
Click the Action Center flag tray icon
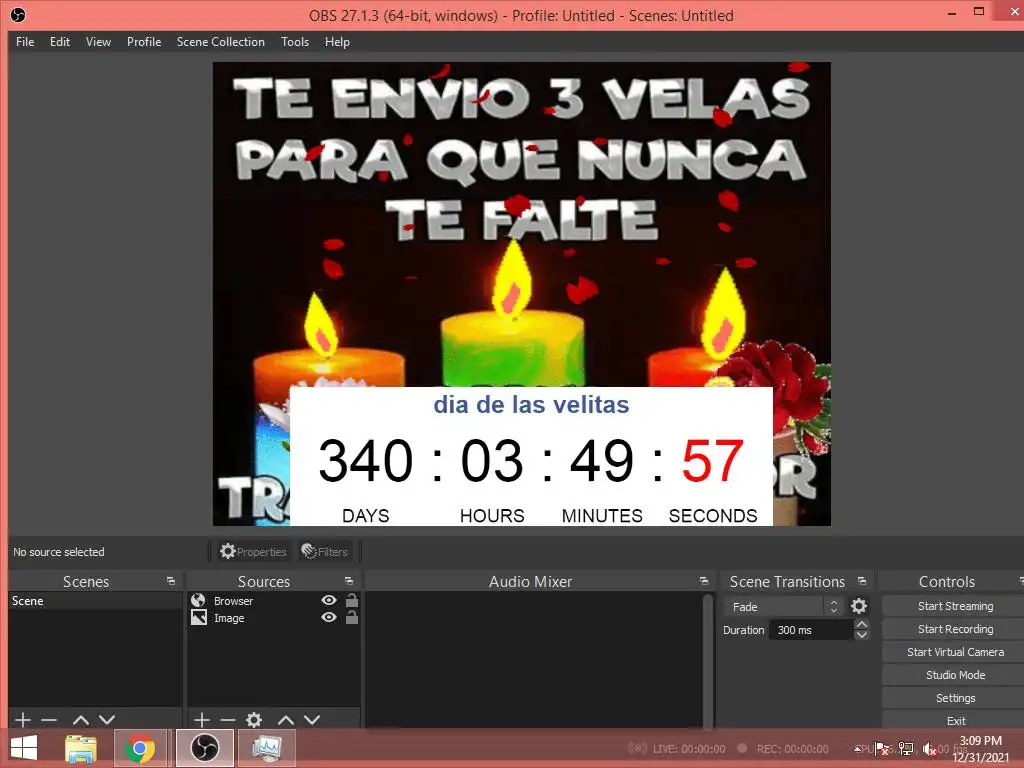click(x=882, y=749)
